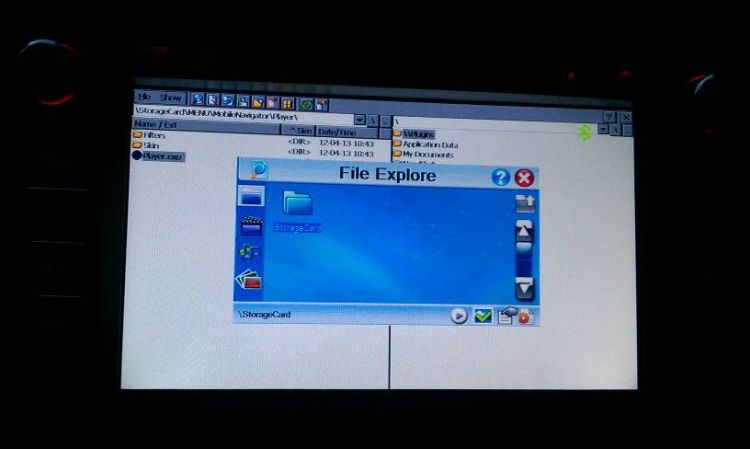750x449 pixels.
Task: Toggle the green checkmark select-all box
Action: (483, 316)
